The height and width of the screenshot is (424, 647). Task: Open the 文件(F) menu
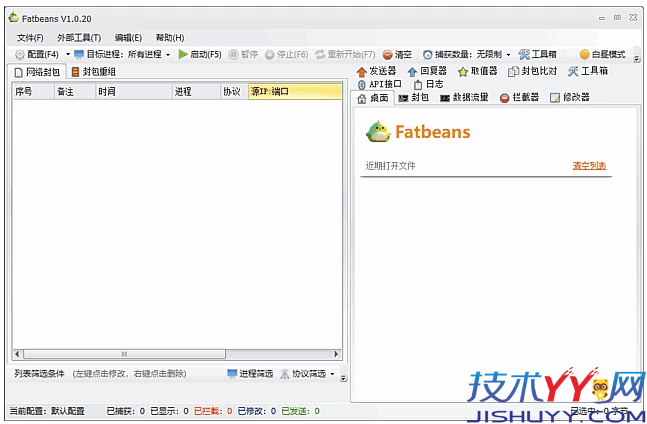30,38
